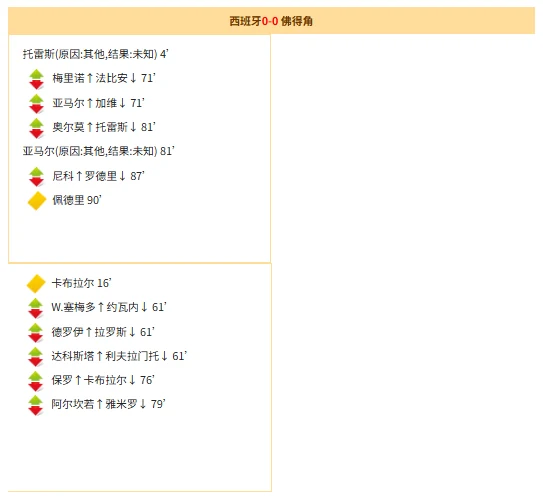This screenshot has width=543, height=498.
Task: Click substitution icon for W.塞梅多↑约瓦内
Action: pos(36,308)
